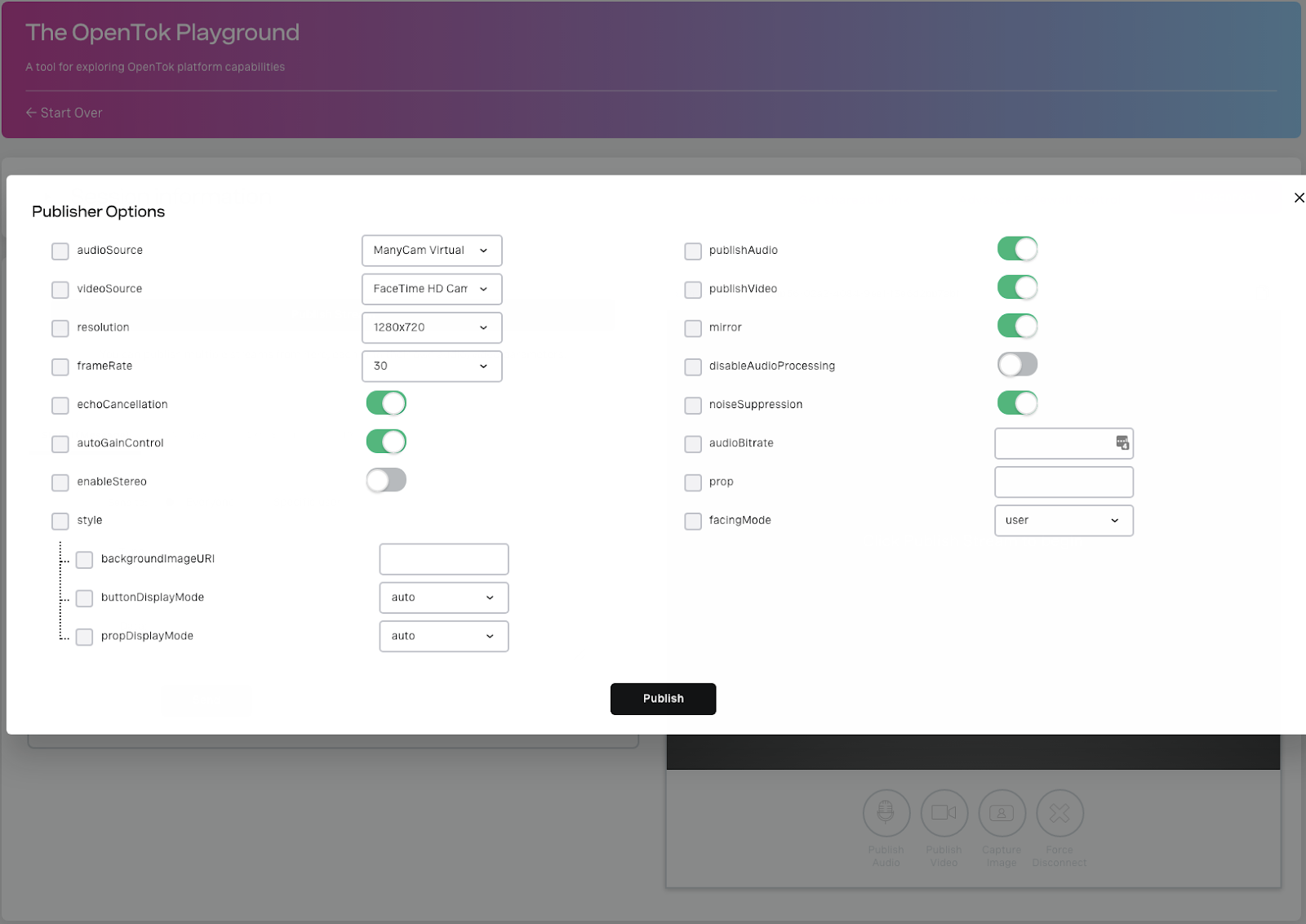Image resolution: width=1306 pixels, height=924 pixels.
Task: Click The OpenTok Playground title
Action: (162, 32)
